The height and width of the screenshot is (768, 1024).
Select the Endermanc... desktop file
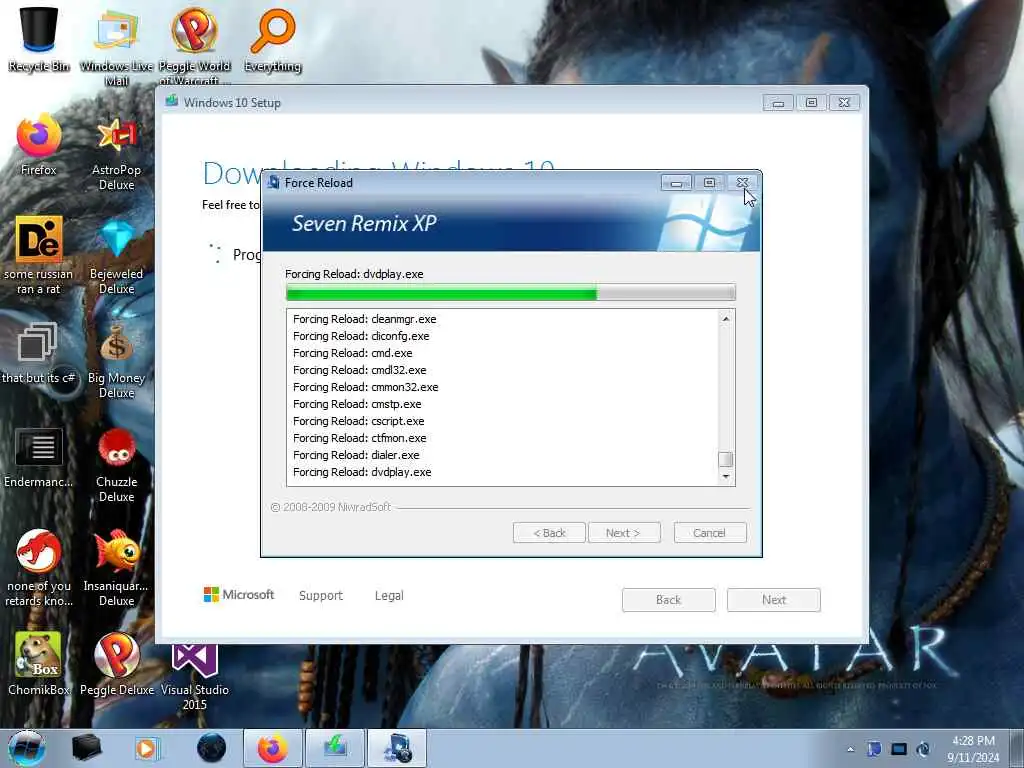pyautogui.click(x=39, y=457)
